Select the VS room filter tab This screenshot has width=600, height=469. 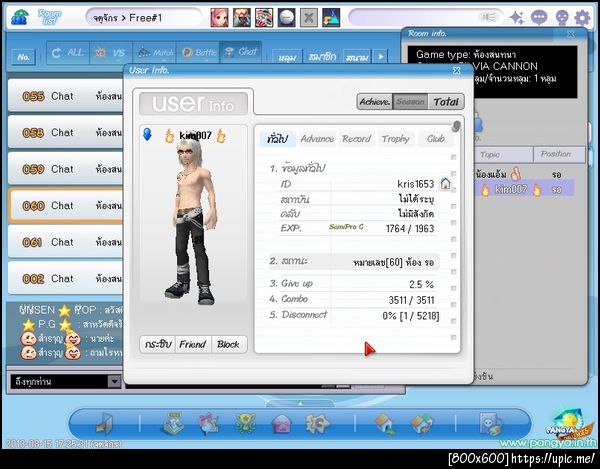(x=111, y=52)
